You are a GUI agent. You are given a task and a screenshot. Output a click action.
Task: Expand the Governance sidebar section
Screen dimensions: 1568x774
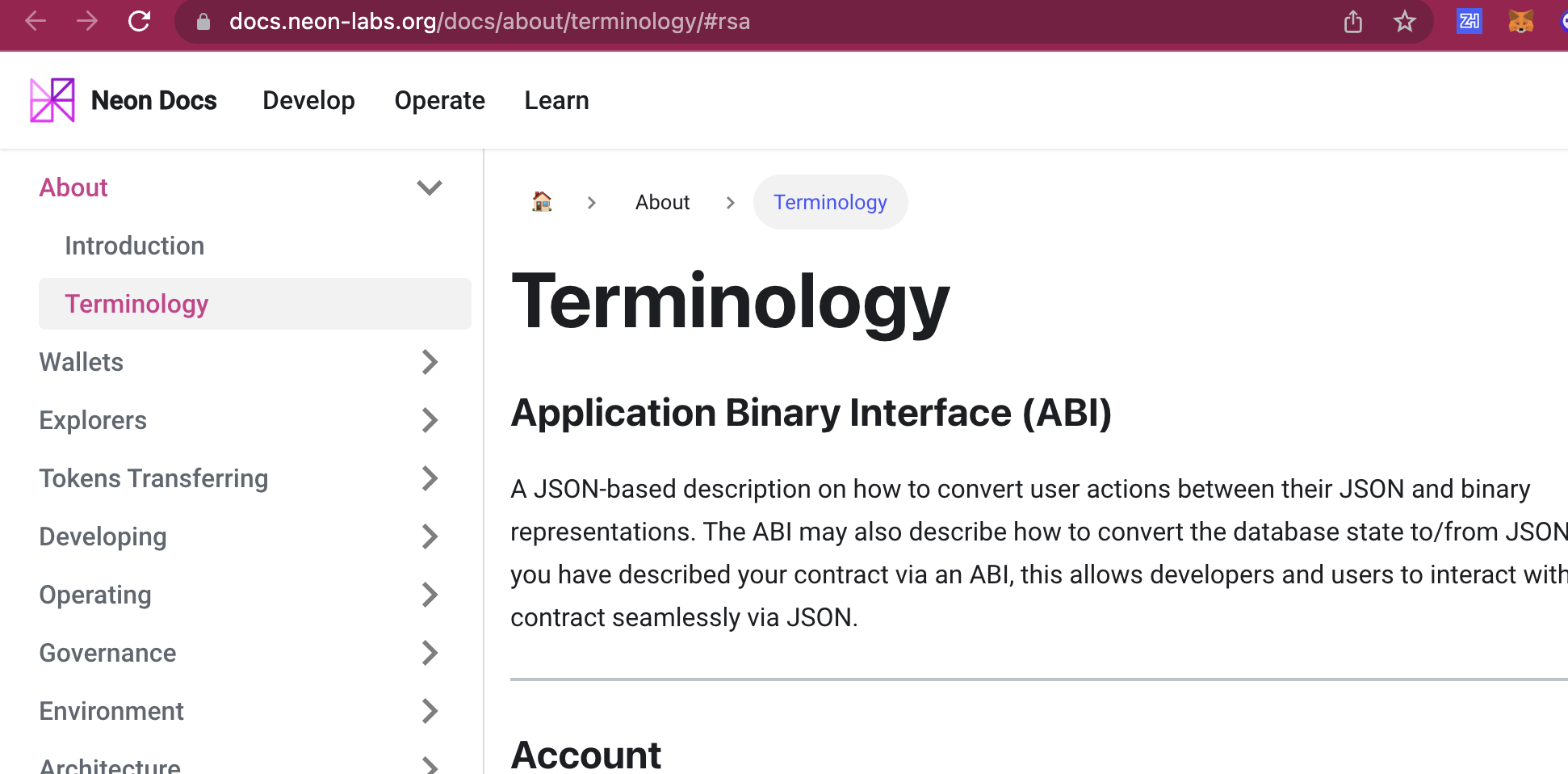coord(430,653)
